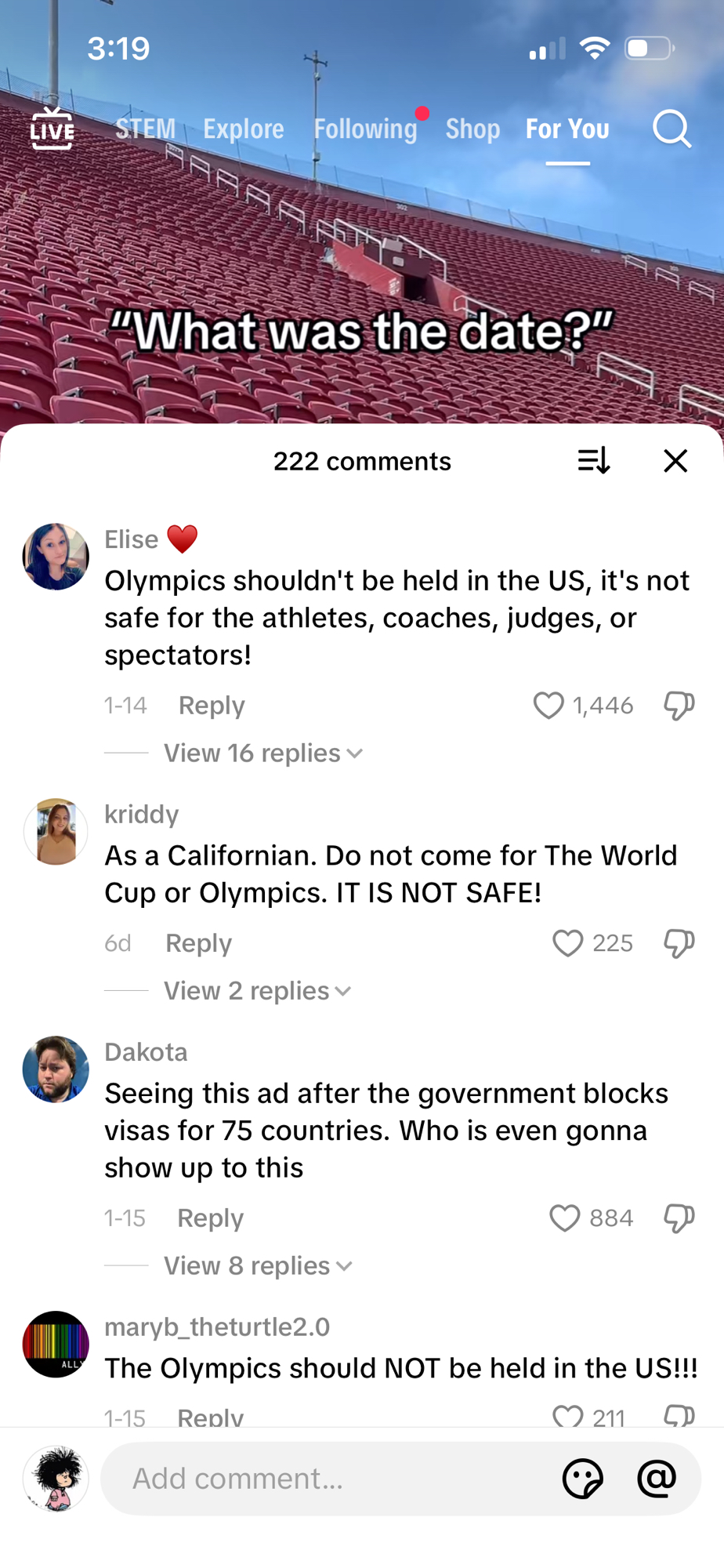Expand View 16 replies
Viewport: 724px width, 1568px height.
262,753
